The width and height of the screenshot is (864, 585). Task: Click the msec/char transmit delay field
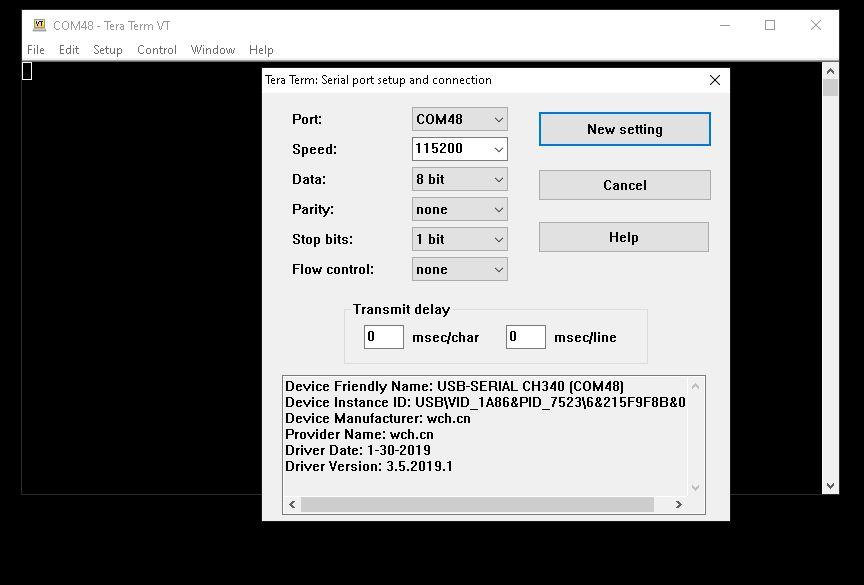click(x=384, y=337)
